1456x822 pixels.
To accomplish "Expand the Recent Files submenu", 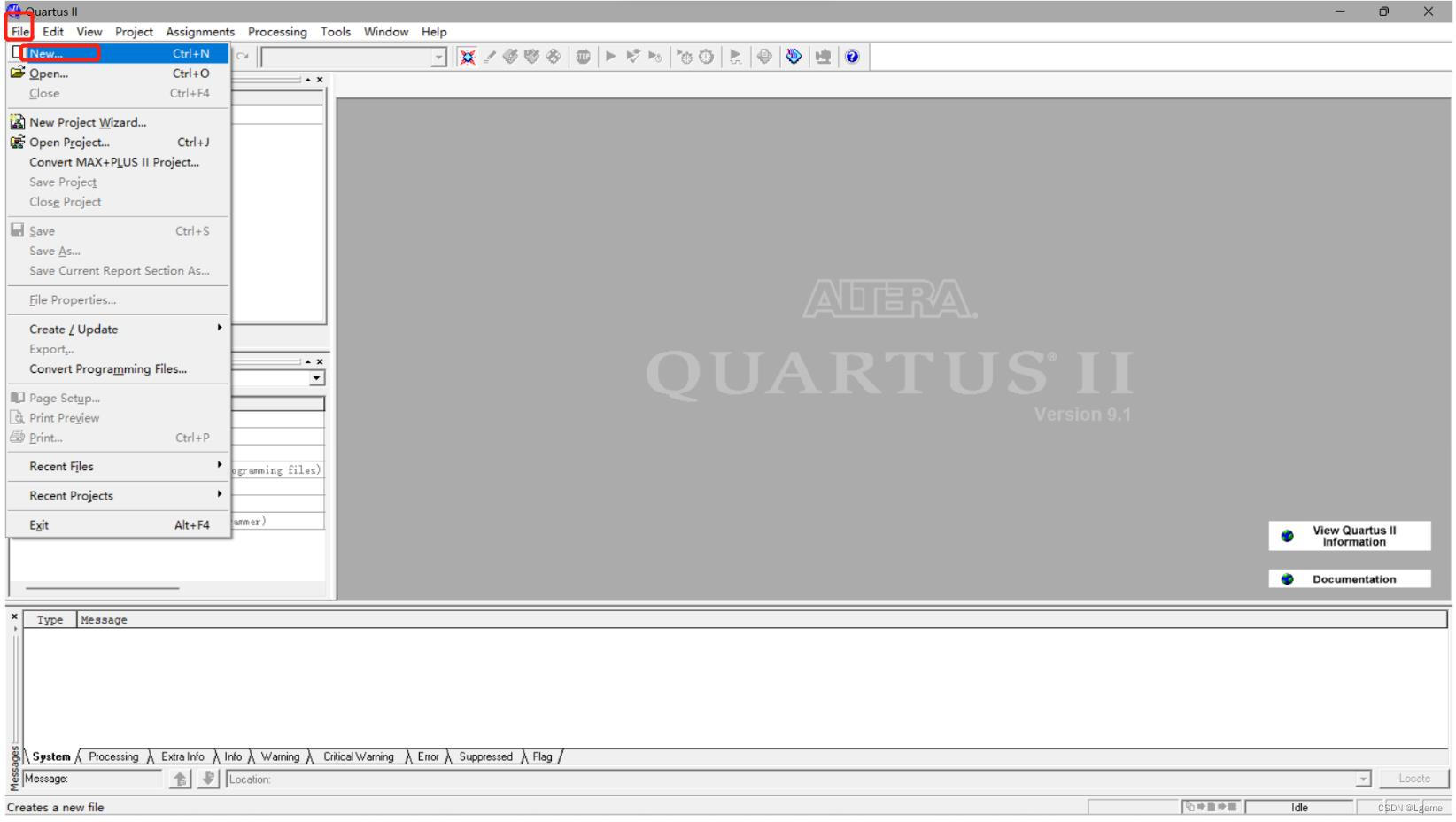I will 118,466.
